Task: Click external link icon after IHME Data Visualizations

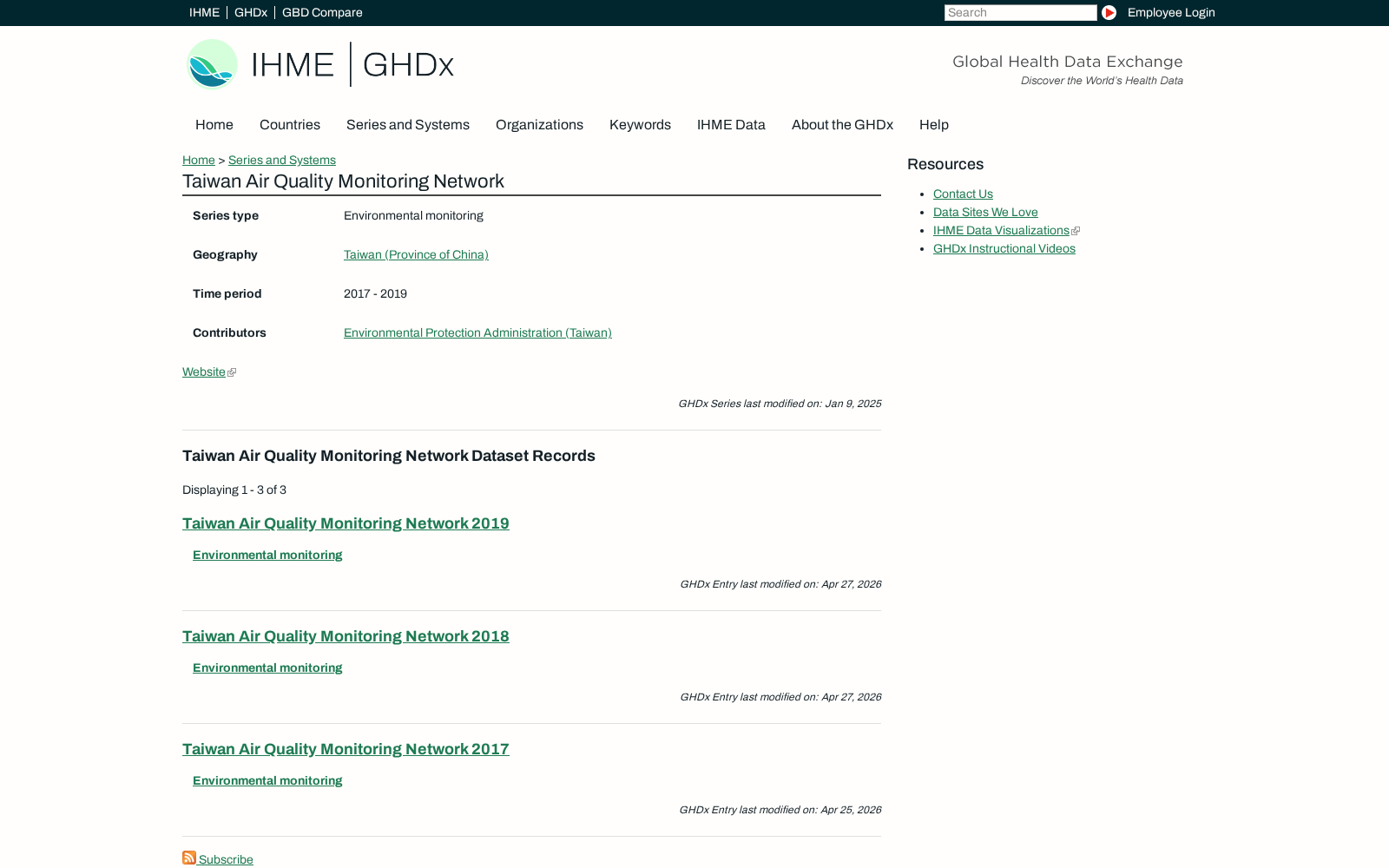Action: (x=1076, y=231)
